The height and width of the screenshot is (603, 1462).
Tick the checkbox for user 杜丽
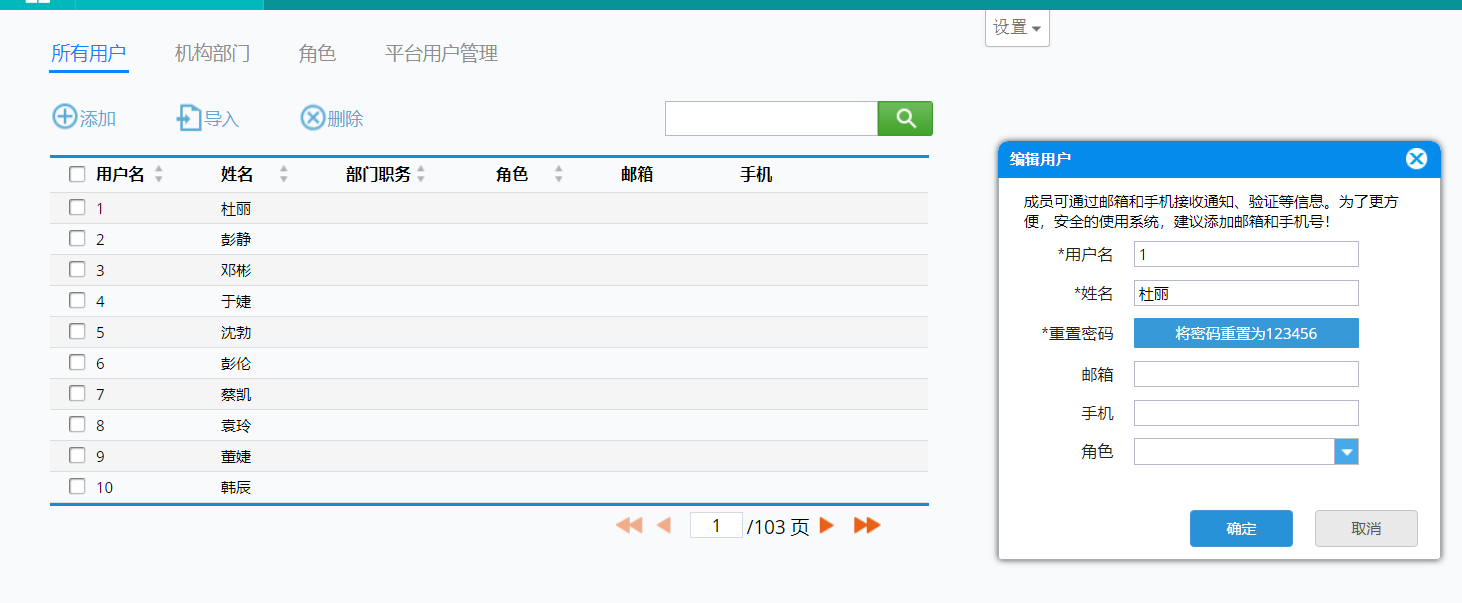77,208
